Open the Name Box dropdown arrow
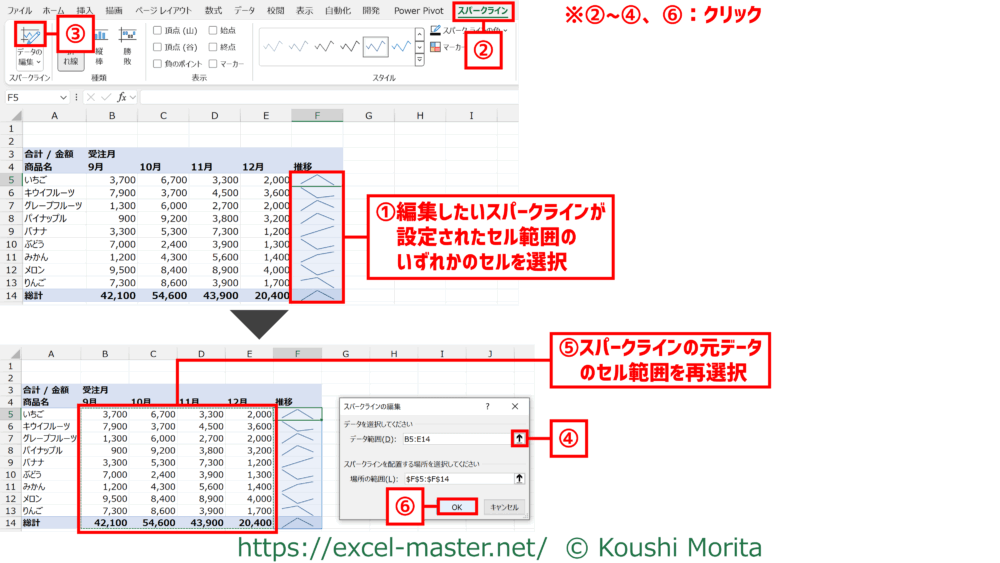The image size is (1000, 563). (x=63, y=97)
